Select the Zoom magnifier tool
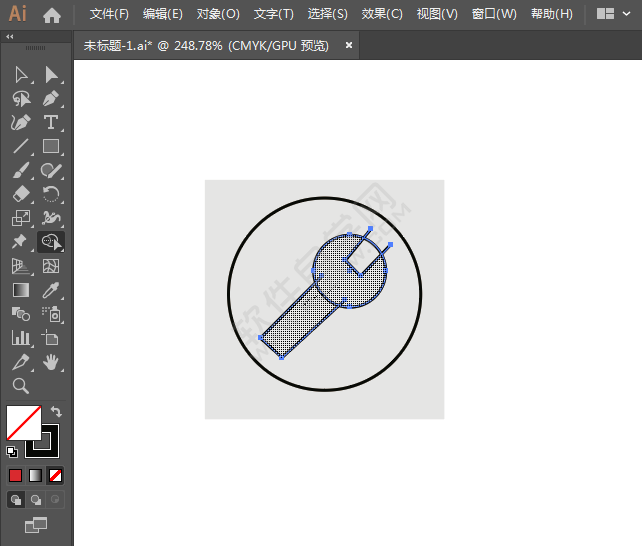The width and height of the screenshot is (642, 546). pyautogui.click(x=20, y=386)
